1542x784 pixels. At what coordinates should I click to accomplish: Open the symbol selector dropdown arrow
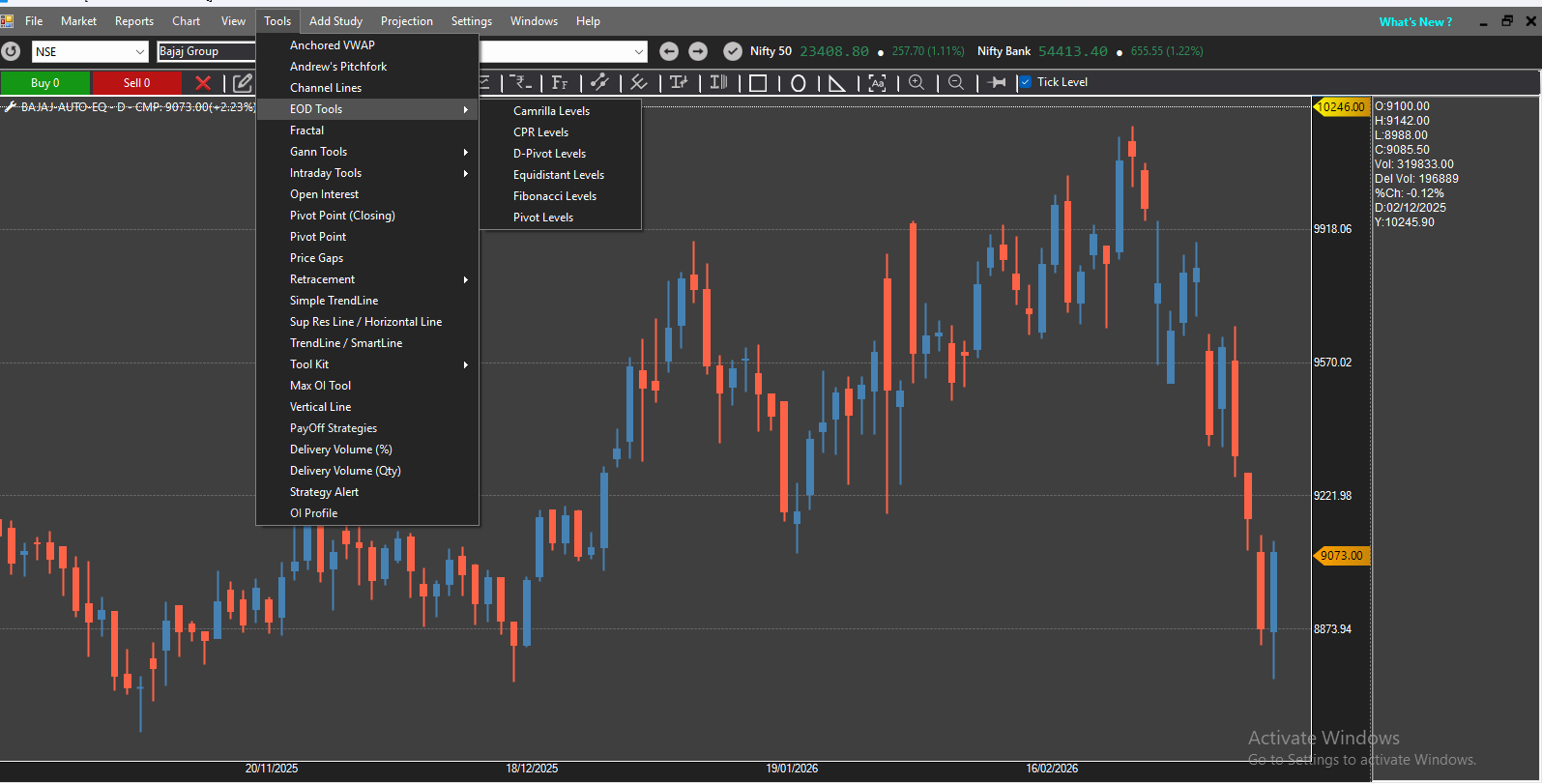[x=639, y=52]
